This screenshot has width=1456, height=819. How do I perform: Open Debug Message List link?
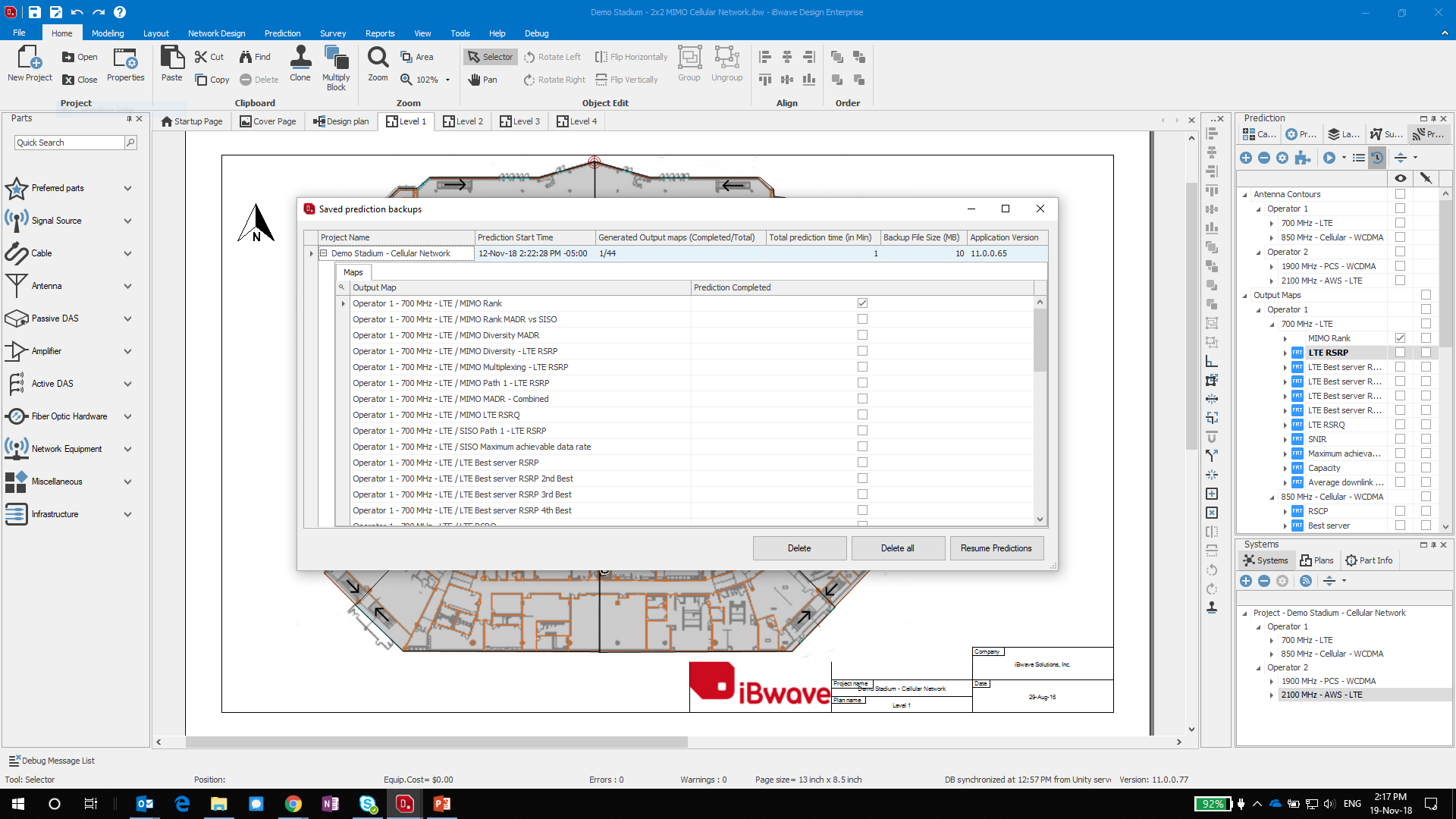point(52,761)
